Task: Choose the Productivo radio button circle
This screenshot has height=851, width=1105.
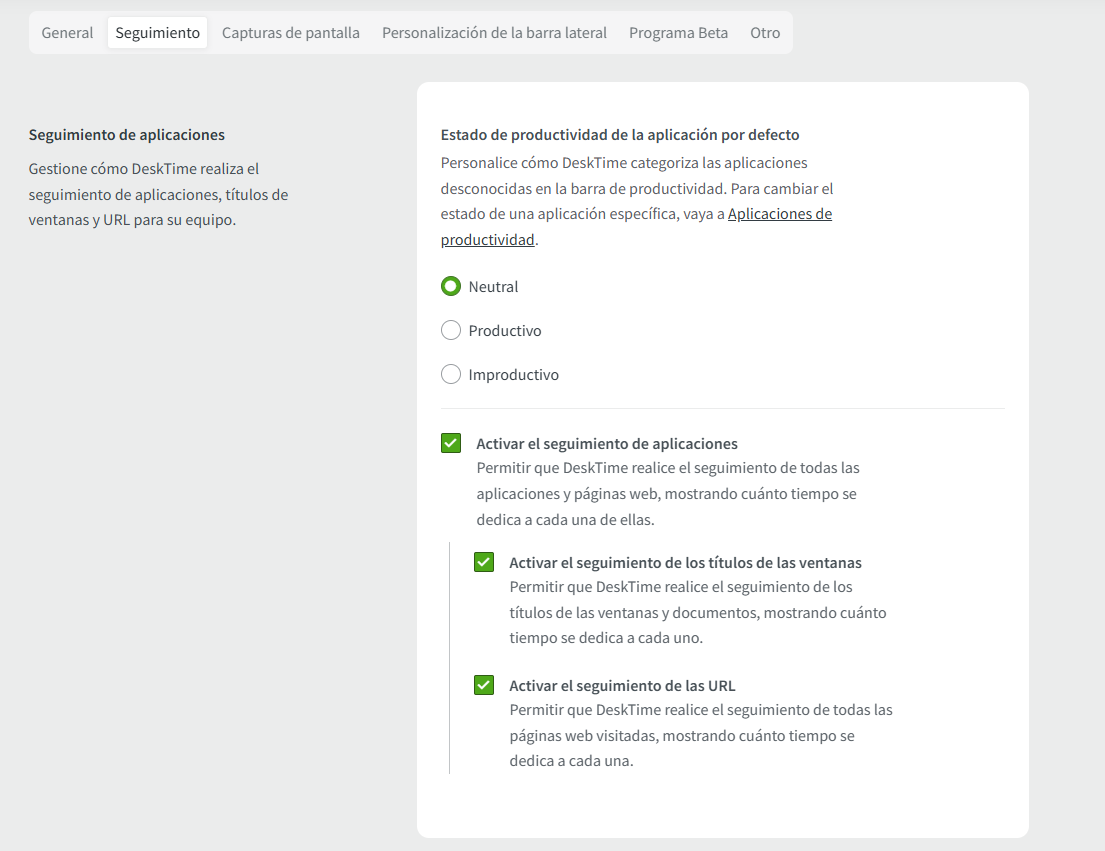Action: pos(451,331)
